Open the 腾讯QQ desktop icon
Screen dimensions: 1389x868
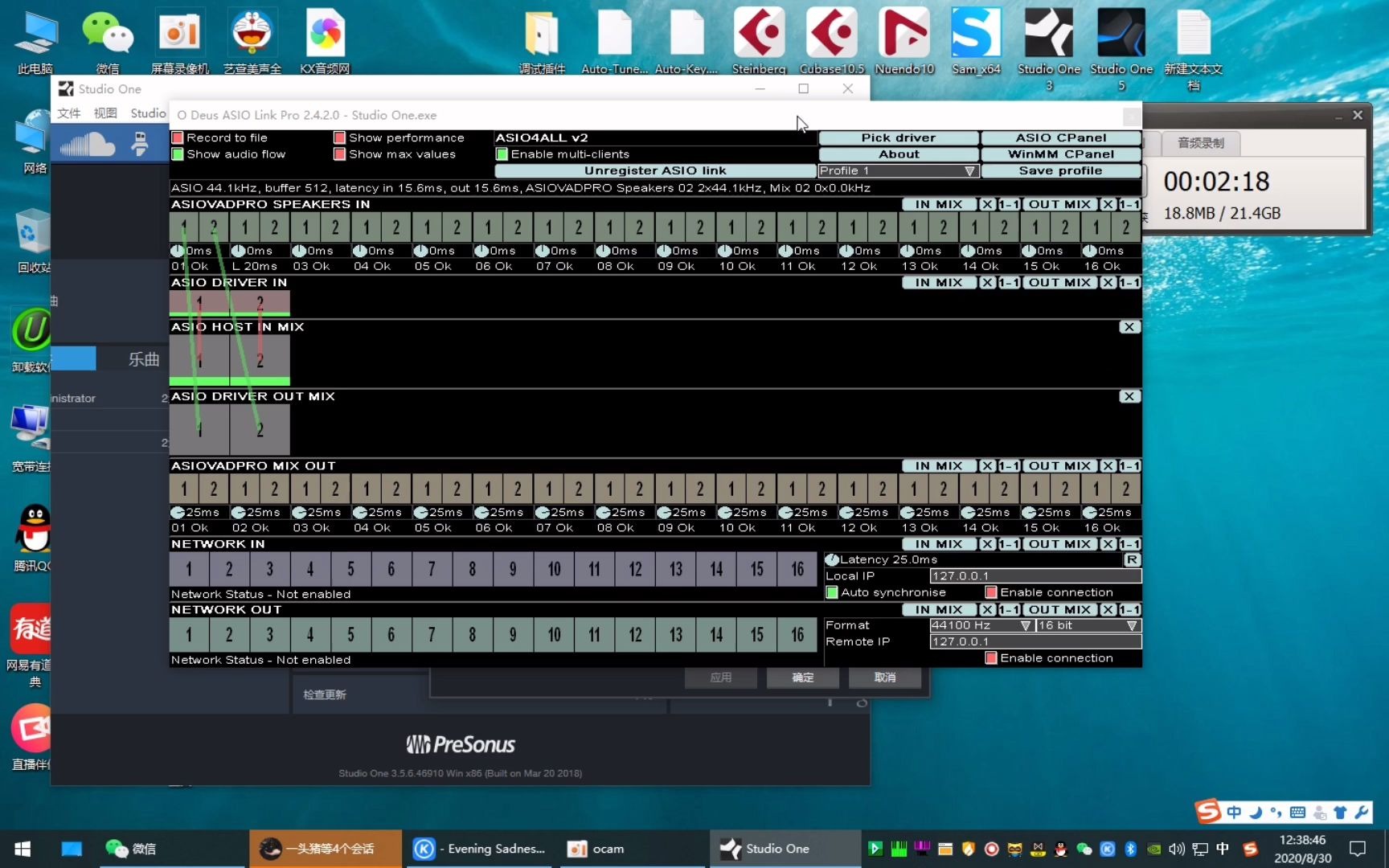click(x=32, y=537)
